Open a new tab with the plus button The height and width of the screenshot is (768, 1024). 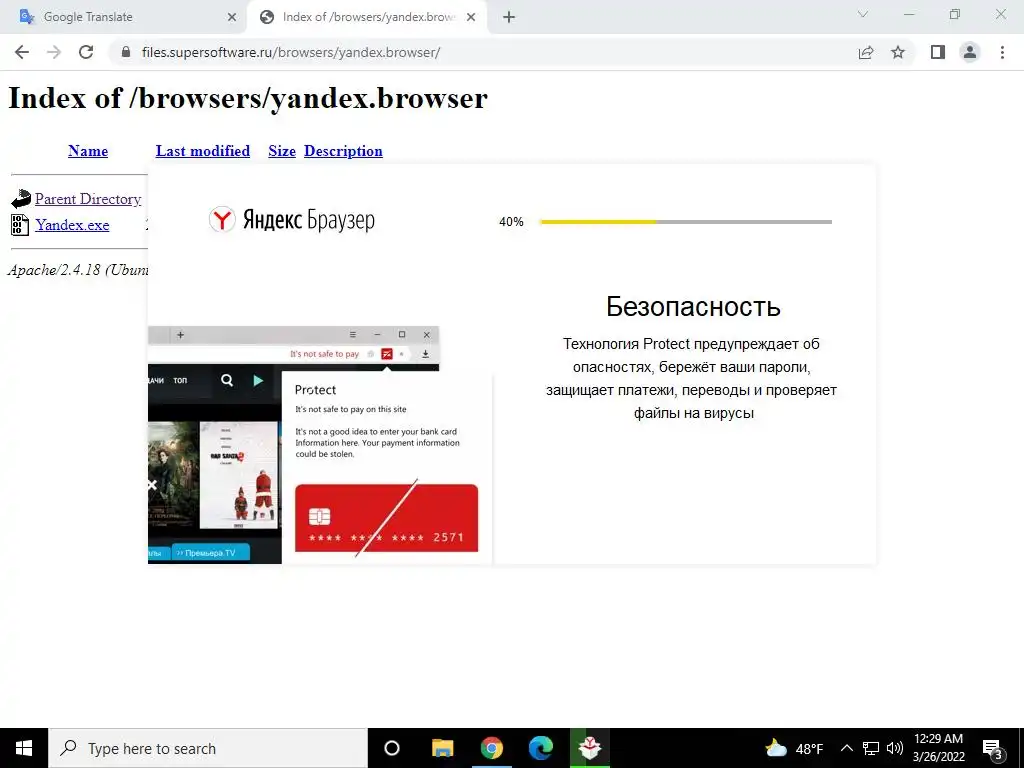509,18
